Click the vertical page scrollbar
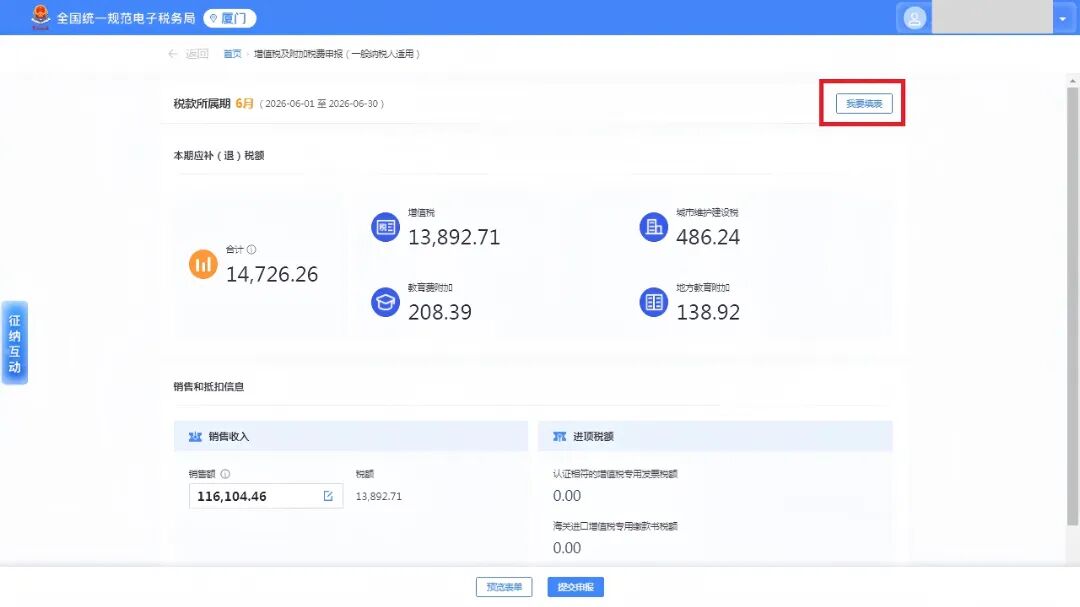The height and width of the screenshot is (607, 1080). [1072, 307]
